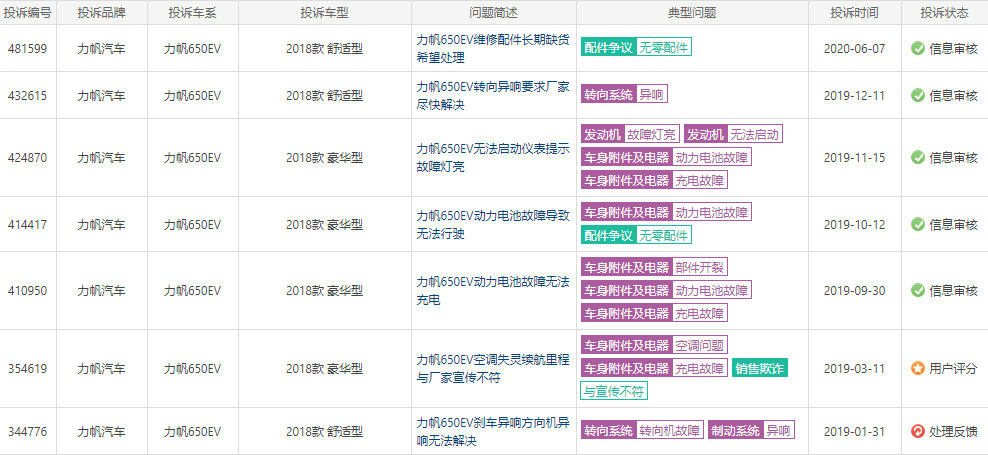The image size is (988, 455).
Task: Select complaint number 481599
Action: [x=28, y=49]
